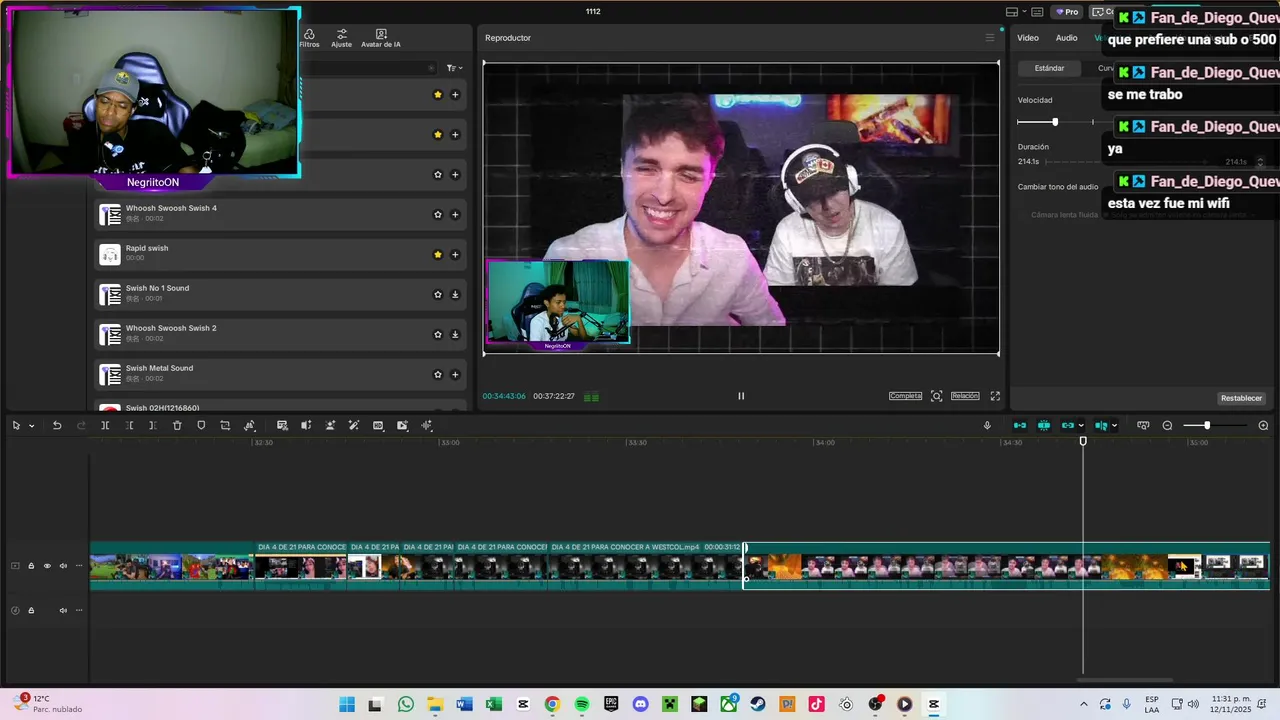Click the timeline playhead marker

(1083, 441)
